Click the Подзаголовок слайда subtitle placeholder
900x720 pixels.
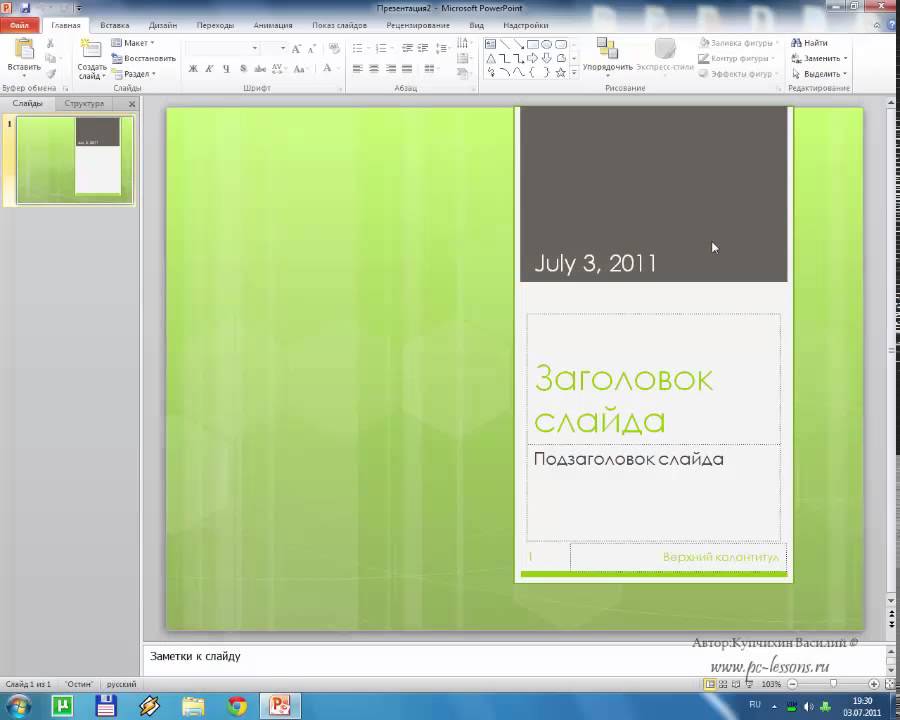tap(654, 493)
